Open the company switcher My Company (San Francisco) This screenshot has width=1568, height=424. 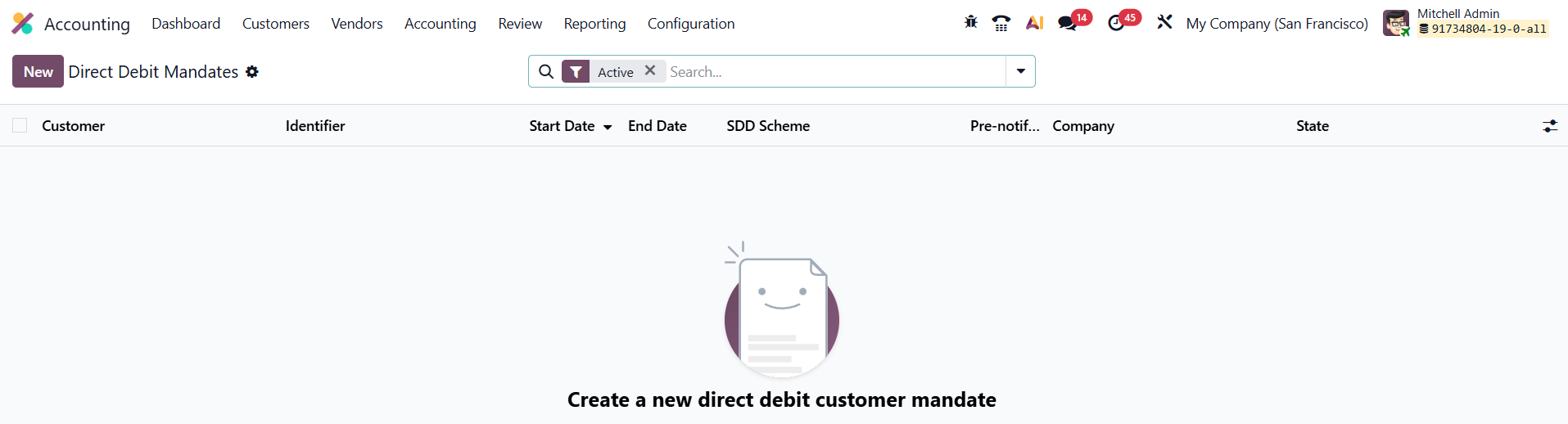[1277, 24]
